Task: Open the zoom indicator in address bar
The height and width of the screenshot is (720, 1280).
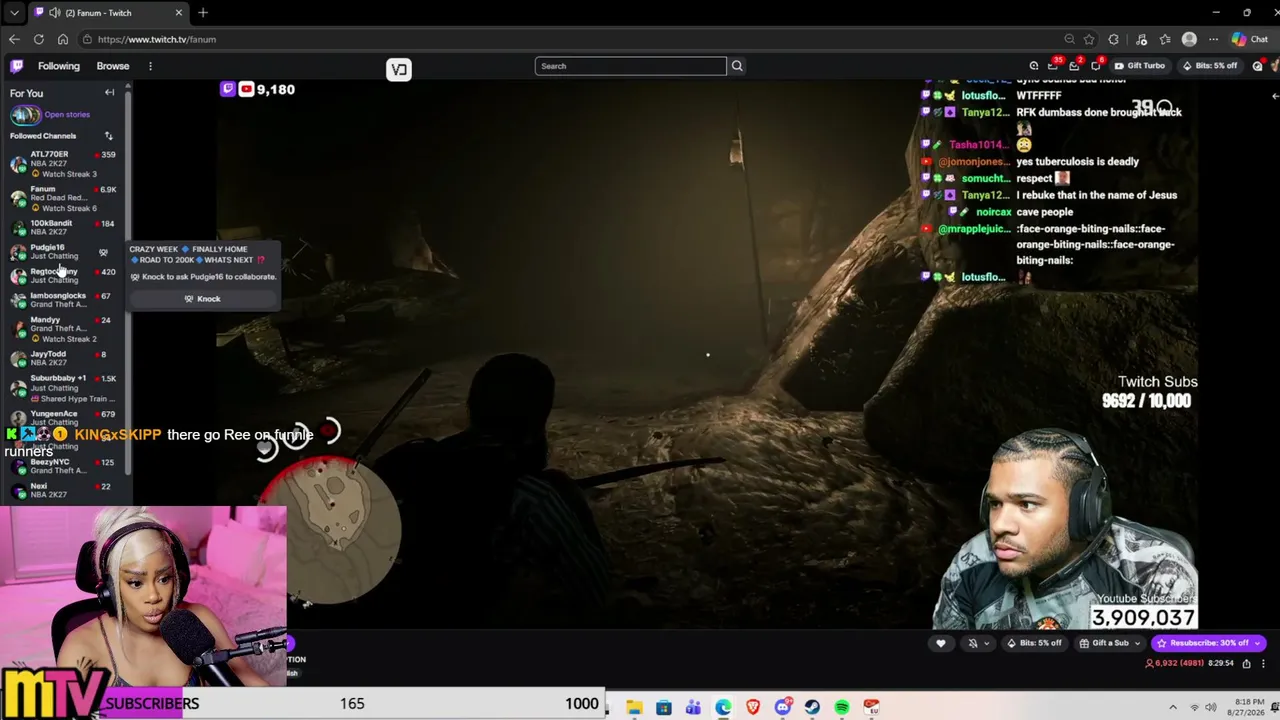Action: click(1070, 39)
